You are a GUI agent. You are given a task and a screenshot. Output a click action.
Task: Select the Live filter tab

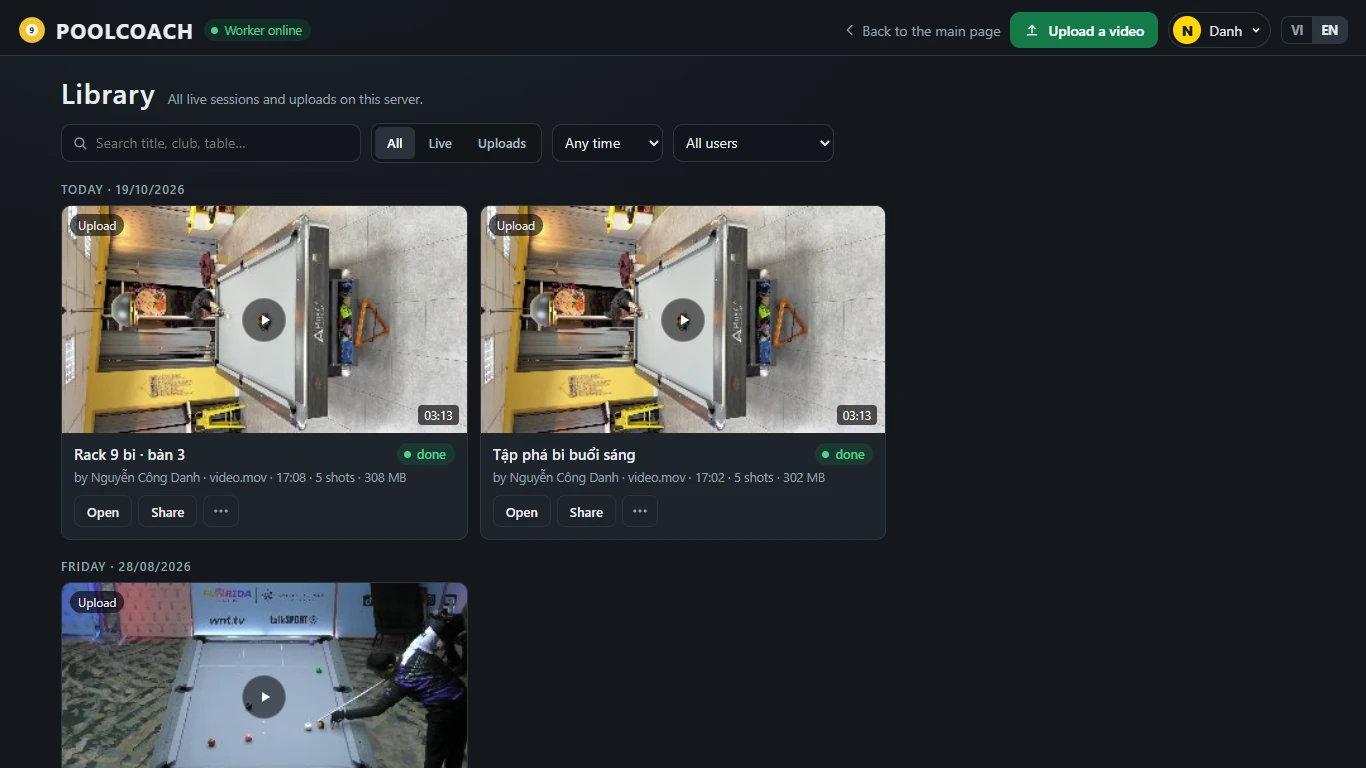(440, 143)
